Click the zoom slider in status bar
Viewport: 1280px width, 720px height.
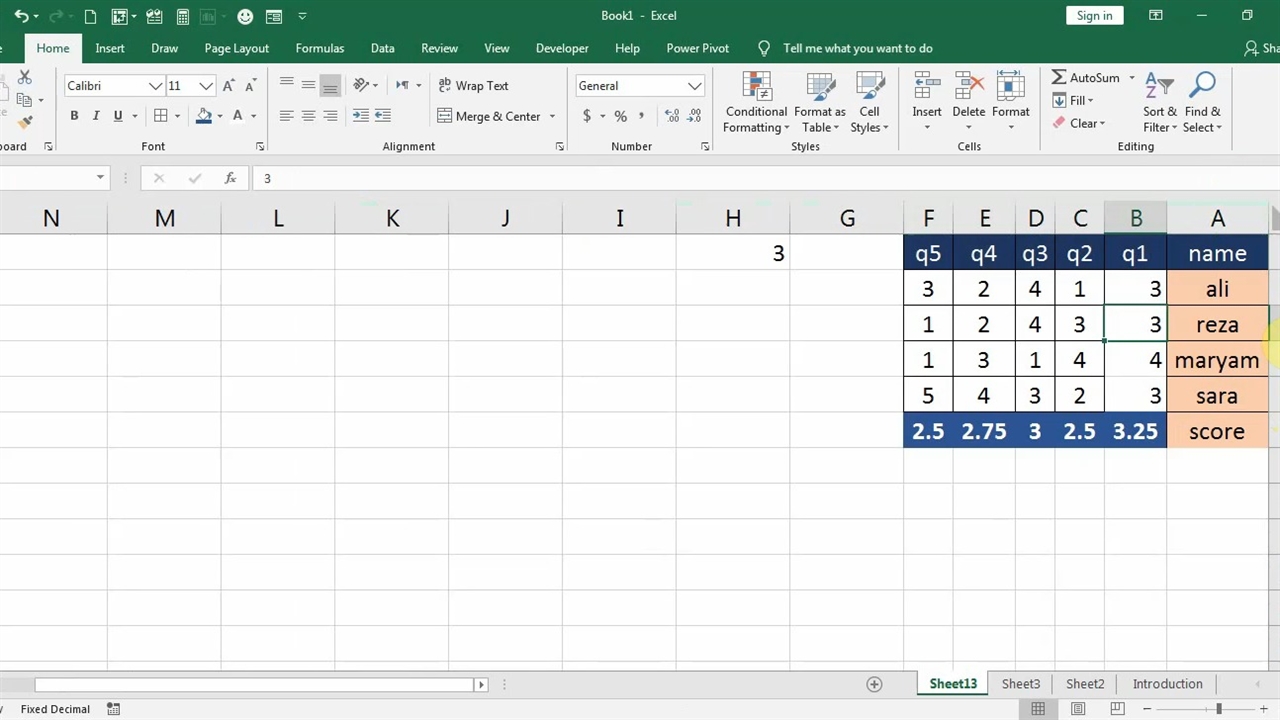click(1218, 709)
